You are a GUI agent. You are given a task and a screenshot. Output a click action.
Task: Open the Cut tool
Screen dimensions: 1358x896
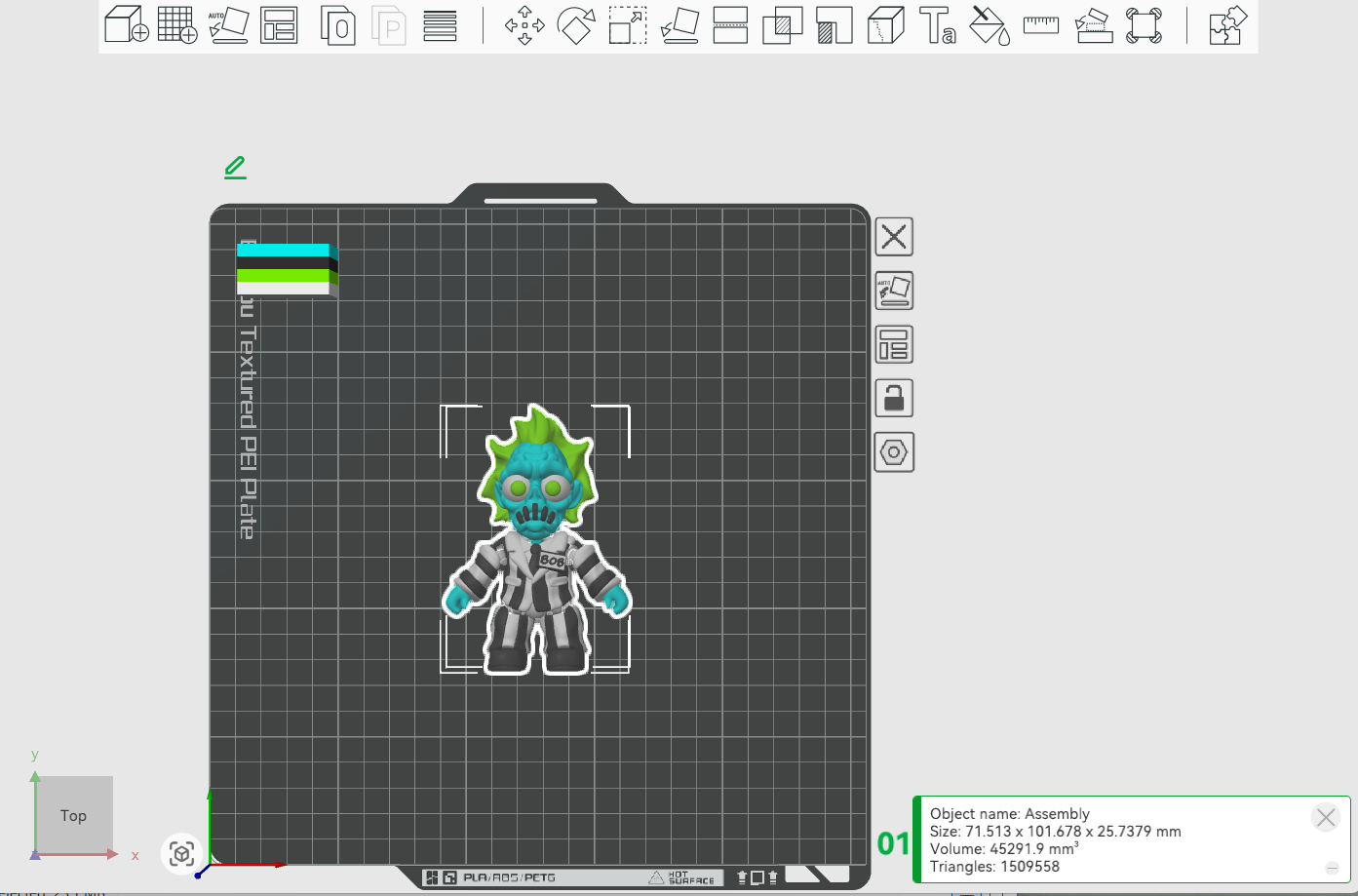[731, 25]
